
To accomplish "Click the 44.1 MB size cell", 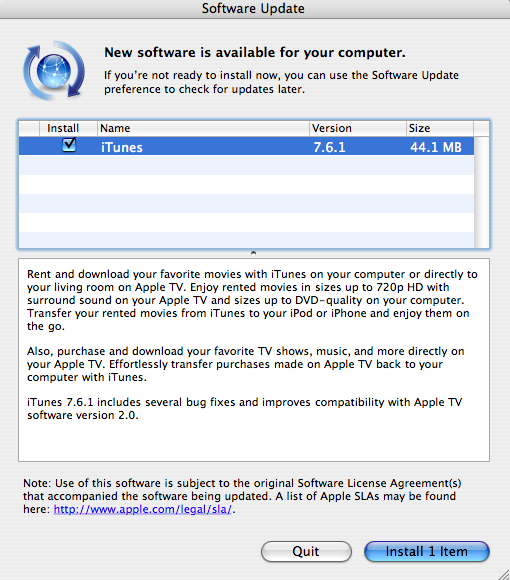I will tap(436, 147).
